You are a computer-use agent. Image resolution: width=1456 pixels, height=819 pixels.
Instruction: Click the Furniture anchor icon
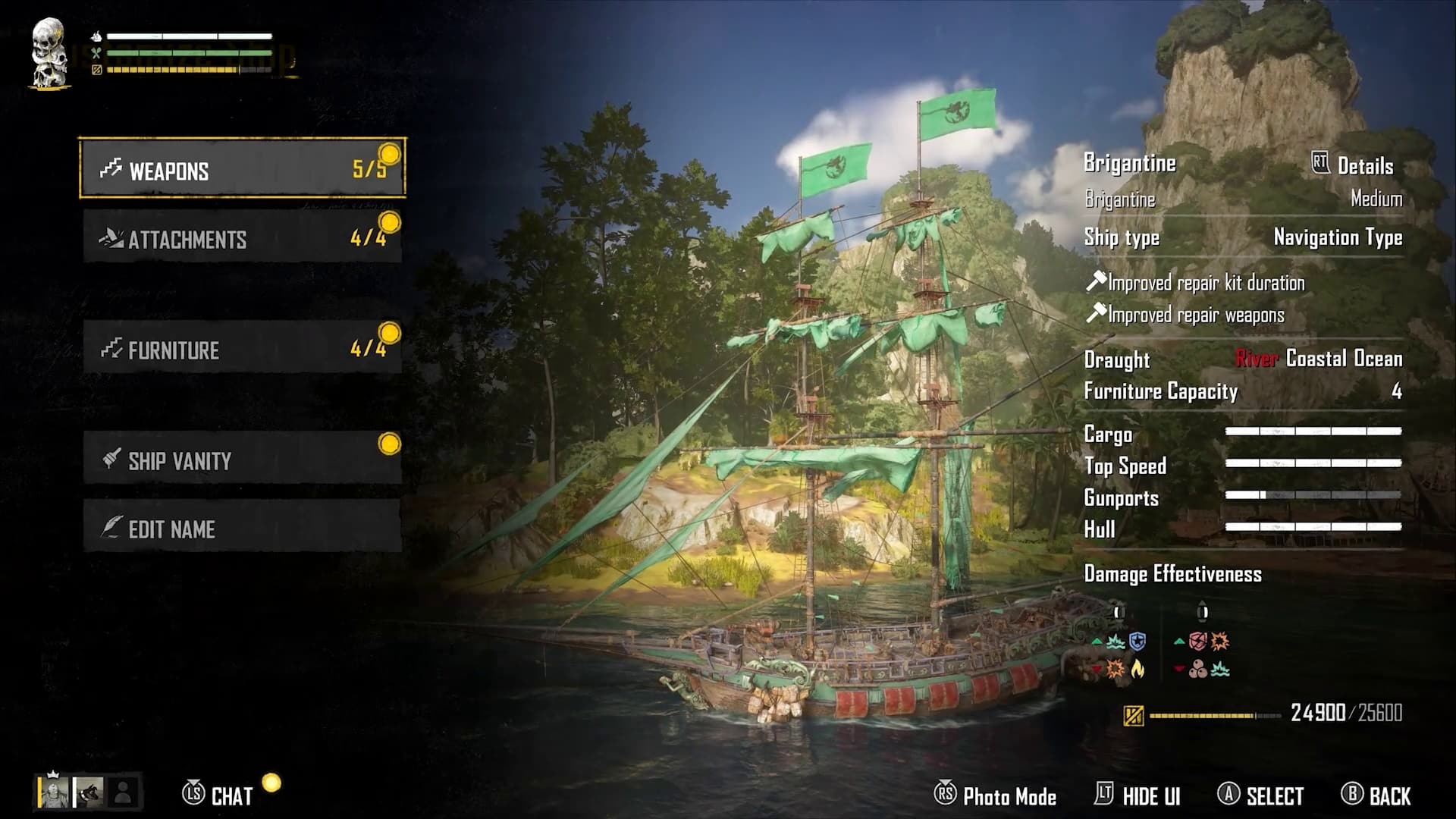pyautogui.click(x=109, y=349)
